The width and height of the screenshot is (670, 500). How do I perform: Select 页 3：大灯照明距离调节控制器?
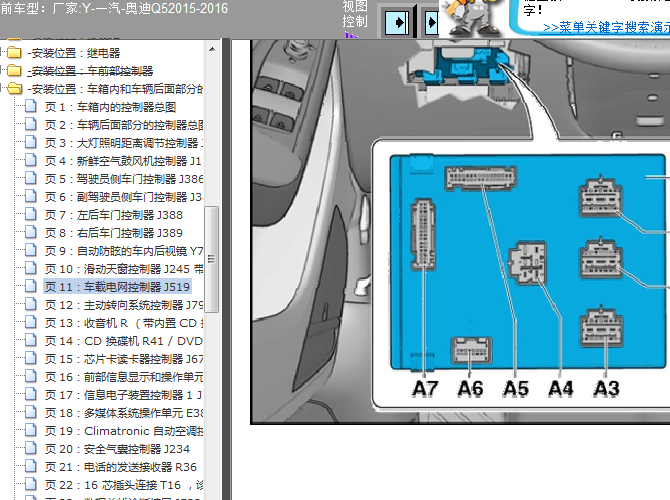coord(123,143)
